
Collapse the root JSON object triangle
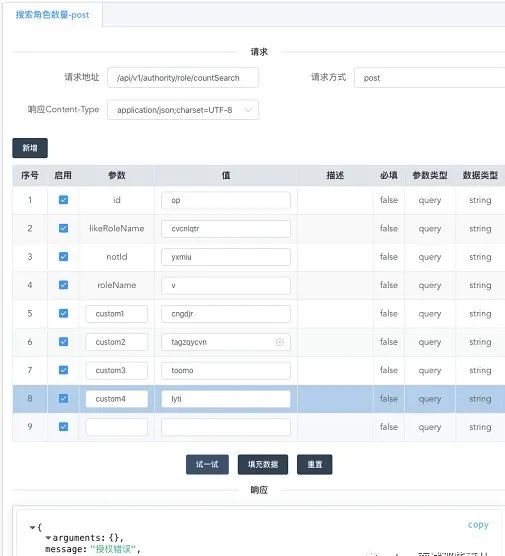coord(32,528)
